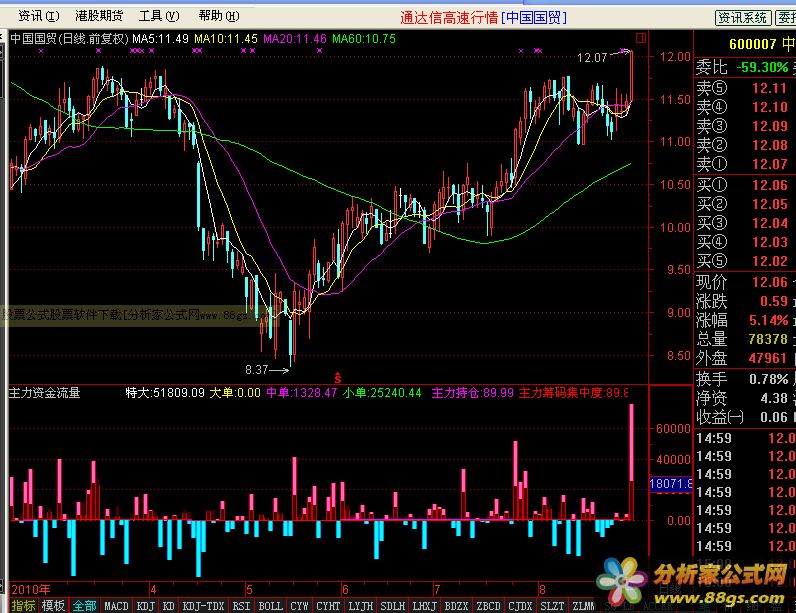
Task: Select the 卖② 12.08 ask row
Action: tap(744, 145)
